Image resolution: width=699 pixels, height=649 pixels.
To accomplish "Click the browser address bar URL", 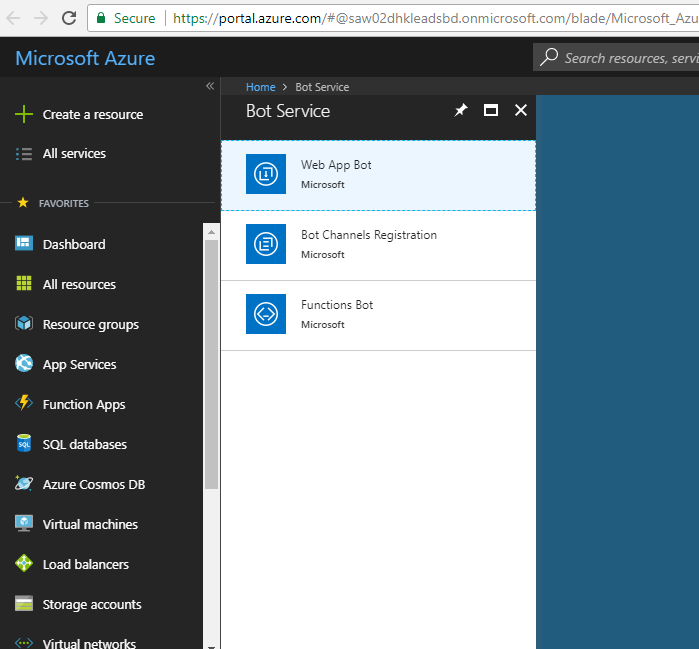I will click(x=435, y=18).
